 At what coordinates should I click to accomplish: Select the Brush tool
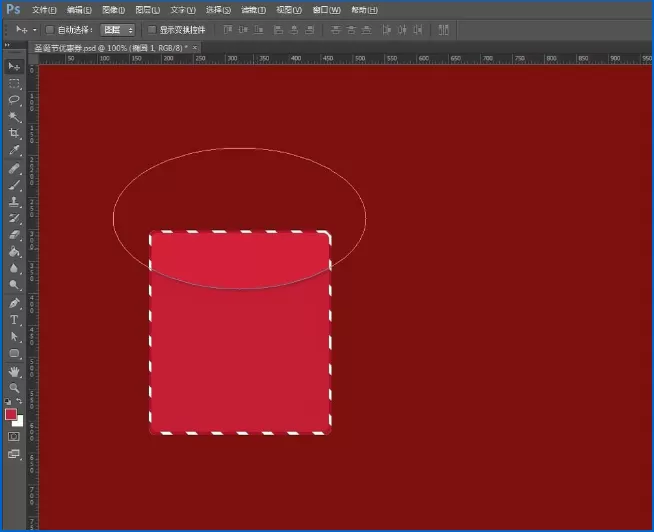pyautogui.click(x=14, y=185)
